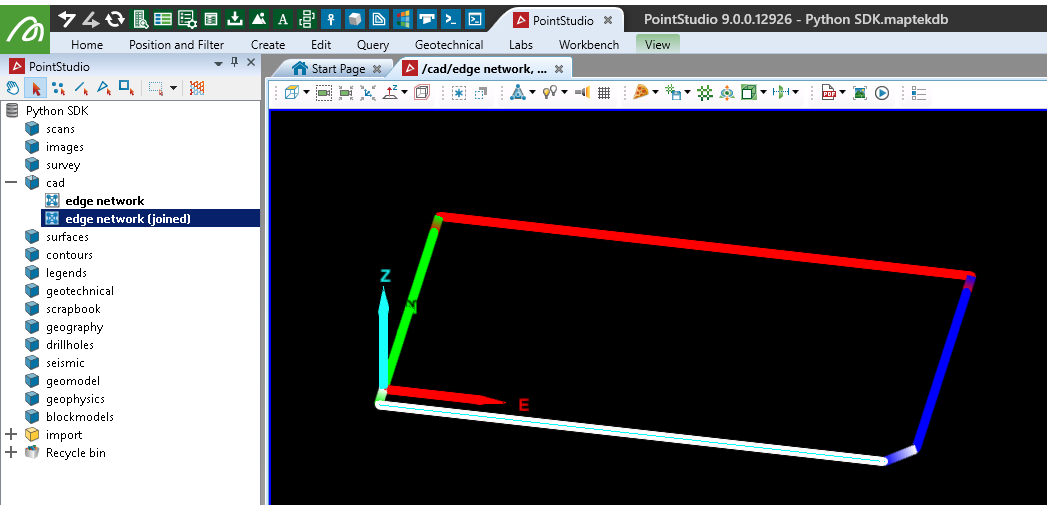Select the hand pan tool
This screenshot has width=1047, height=505.
pyautogui.click(x=13, y=88)
